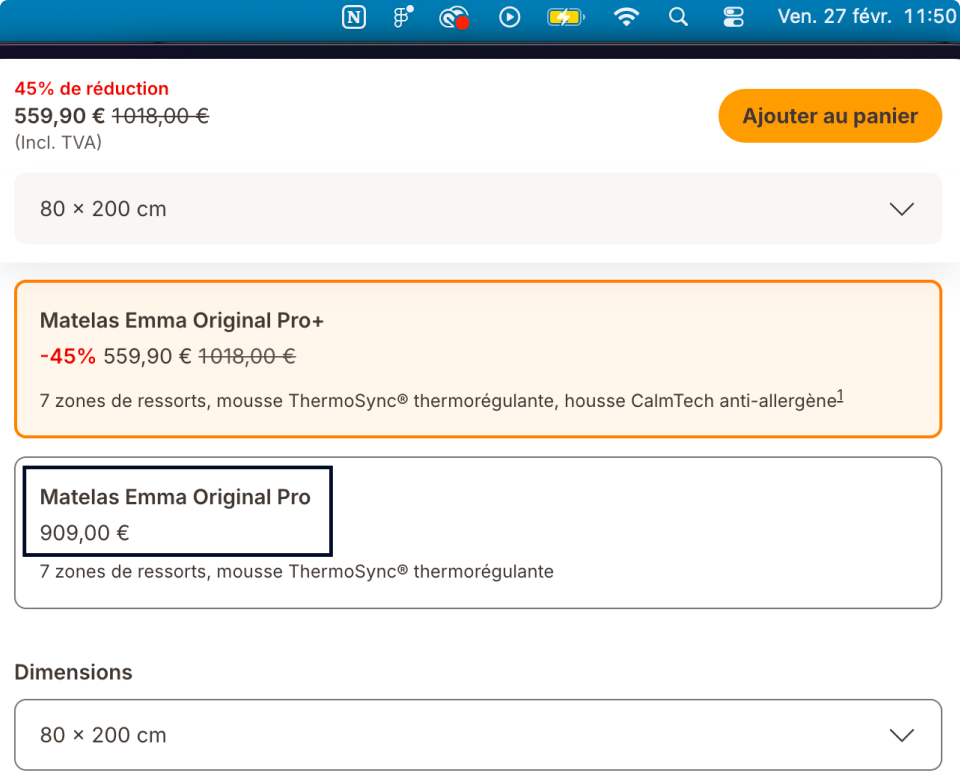Expand the top 80 × 200 cm size dropdown
960x775 pixels.
(478, 209)
